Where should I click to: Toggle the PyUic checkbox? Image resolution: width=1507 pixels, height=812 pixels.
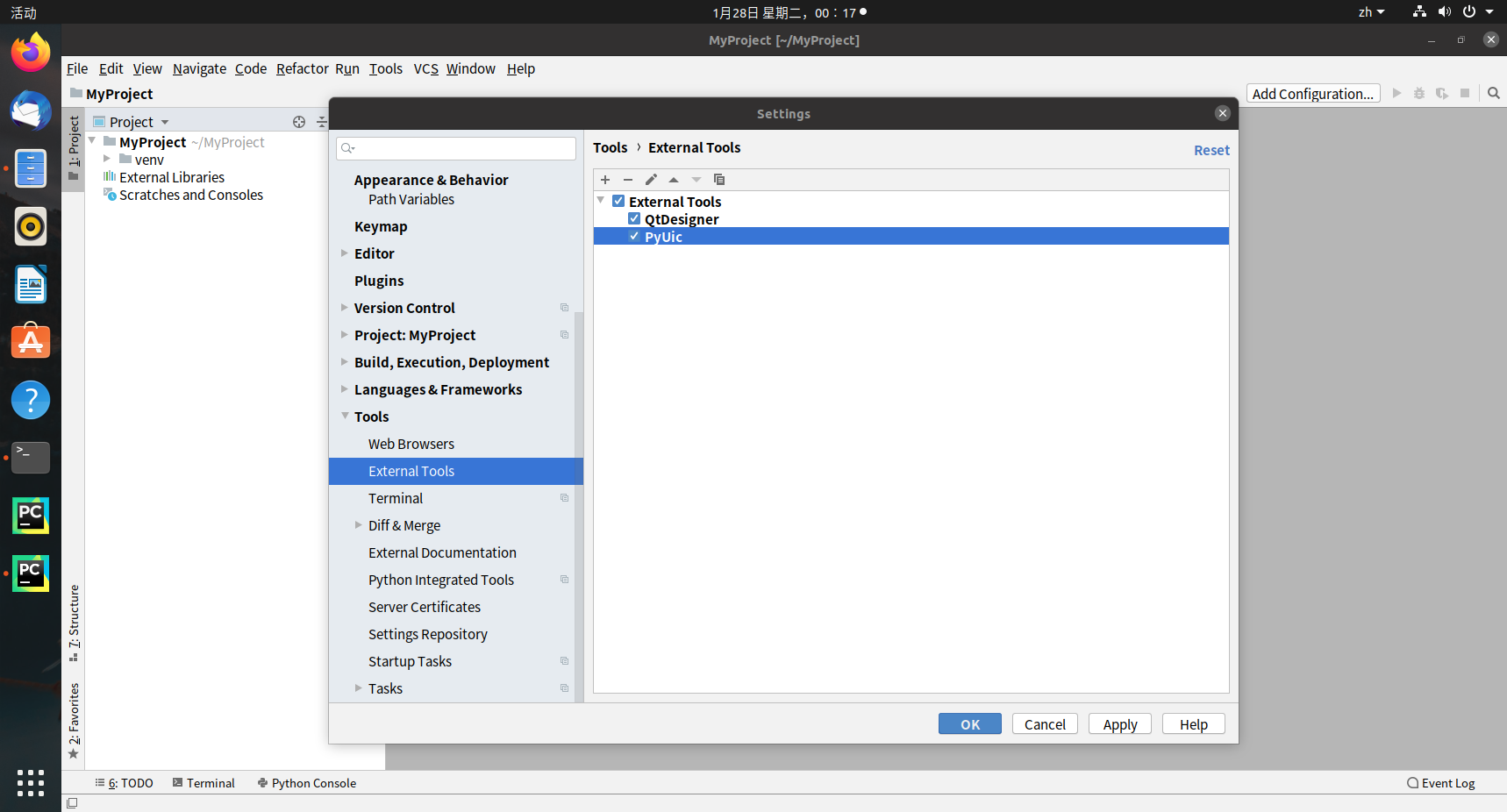634,236
